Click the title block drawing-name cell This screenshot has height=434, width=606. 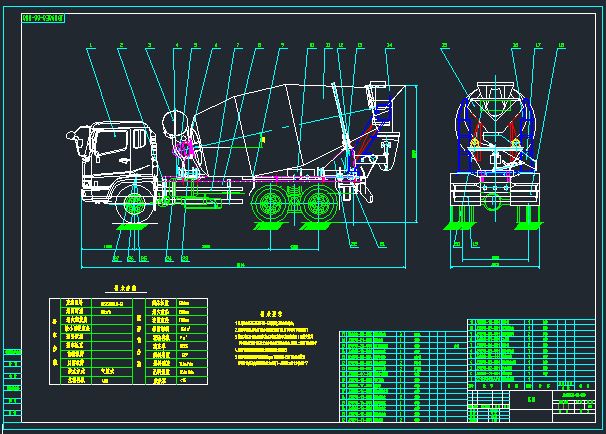[x=531, y=400]
